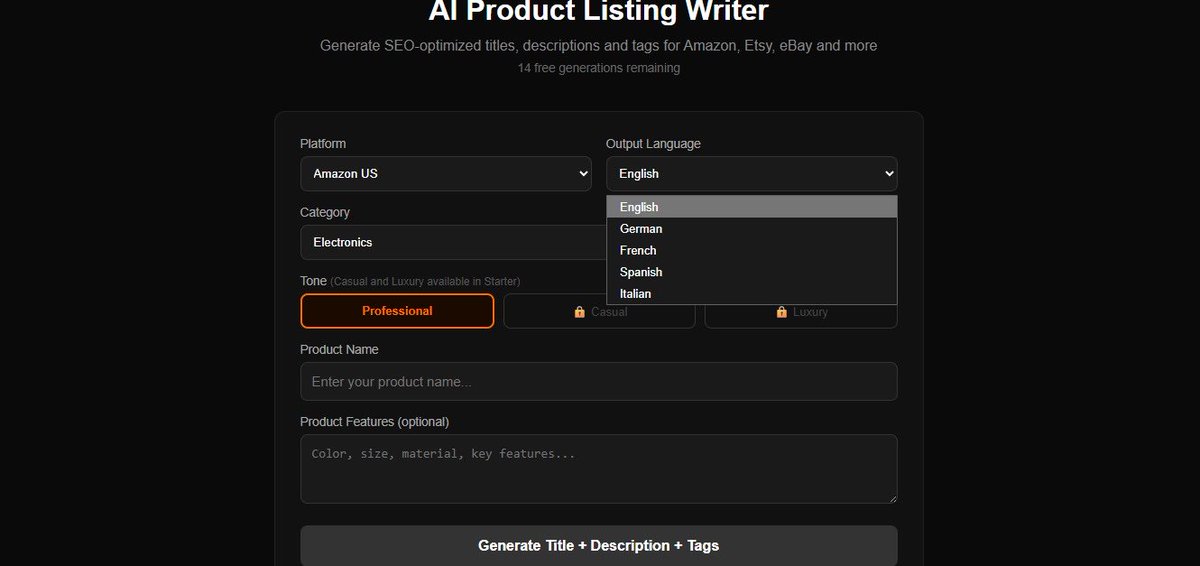Click the Tone availability note in Starter

pyautogui.click(x=425, y=282)
